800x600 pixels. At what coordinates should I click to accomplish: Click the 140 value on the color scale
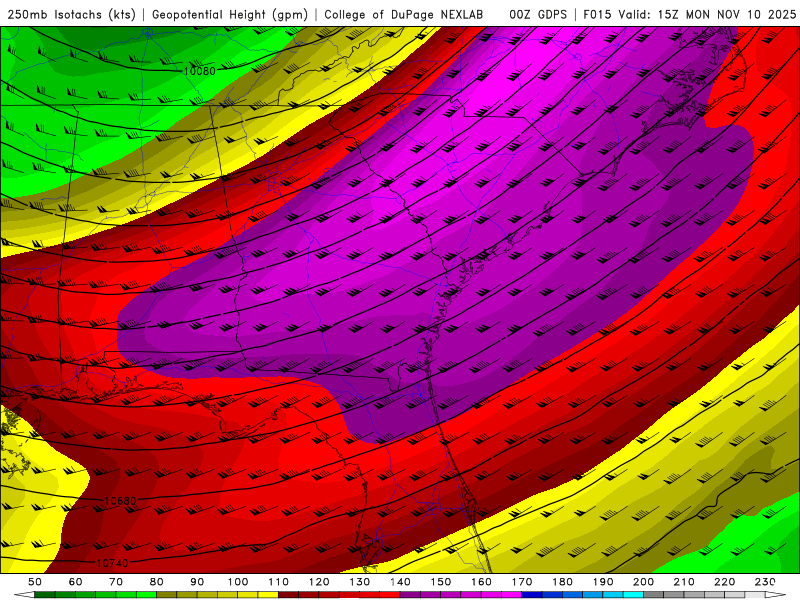point(400,582)
